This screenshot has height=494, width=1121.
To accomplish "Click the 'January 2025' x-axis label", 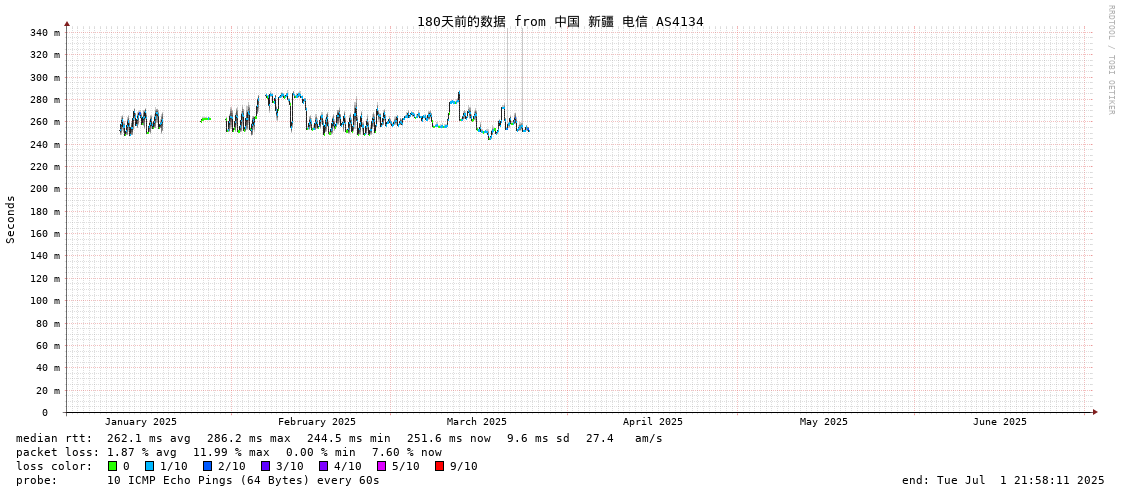I will pyautogui.click(x=141, y=422).
